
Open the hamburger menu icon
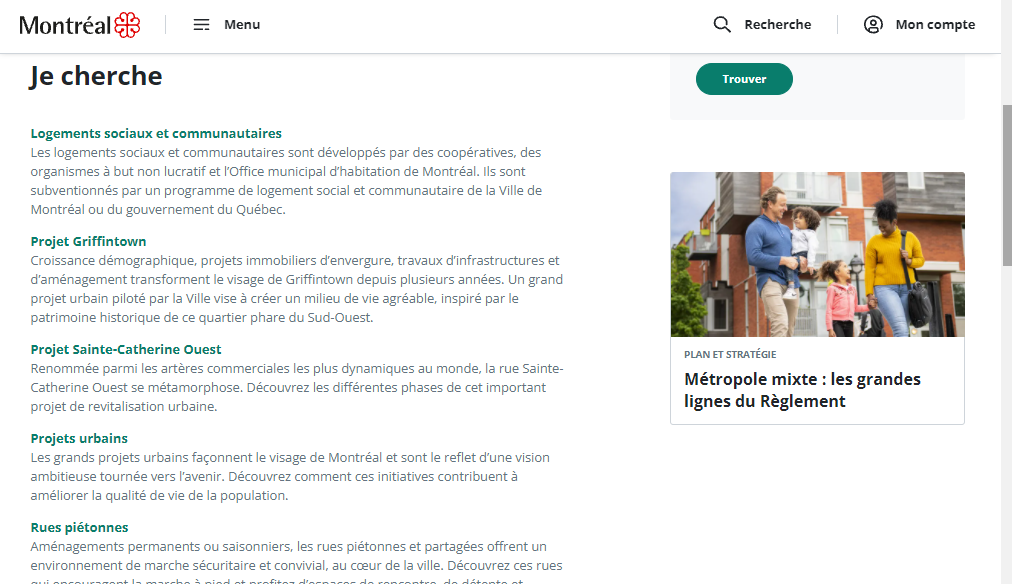201,25
